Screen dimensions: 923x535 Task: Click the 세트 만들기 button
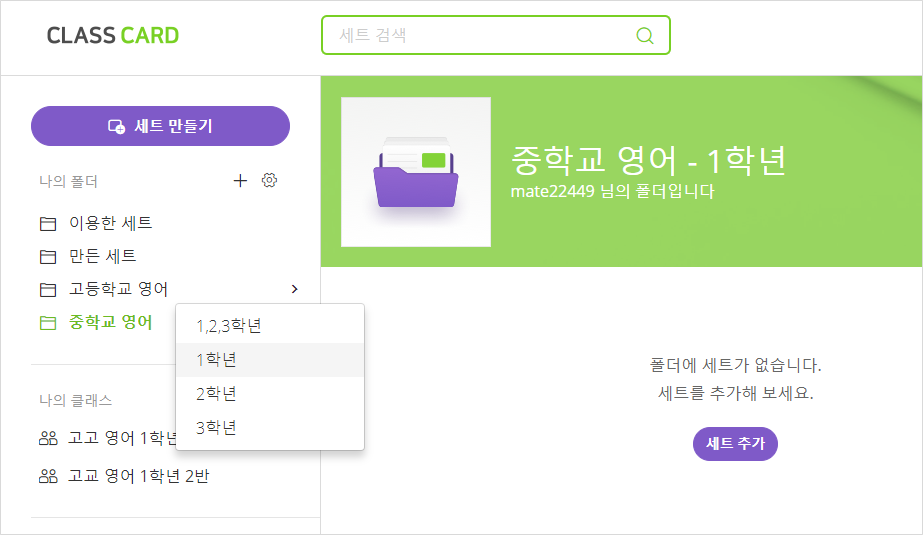click(x=160, y=126)
